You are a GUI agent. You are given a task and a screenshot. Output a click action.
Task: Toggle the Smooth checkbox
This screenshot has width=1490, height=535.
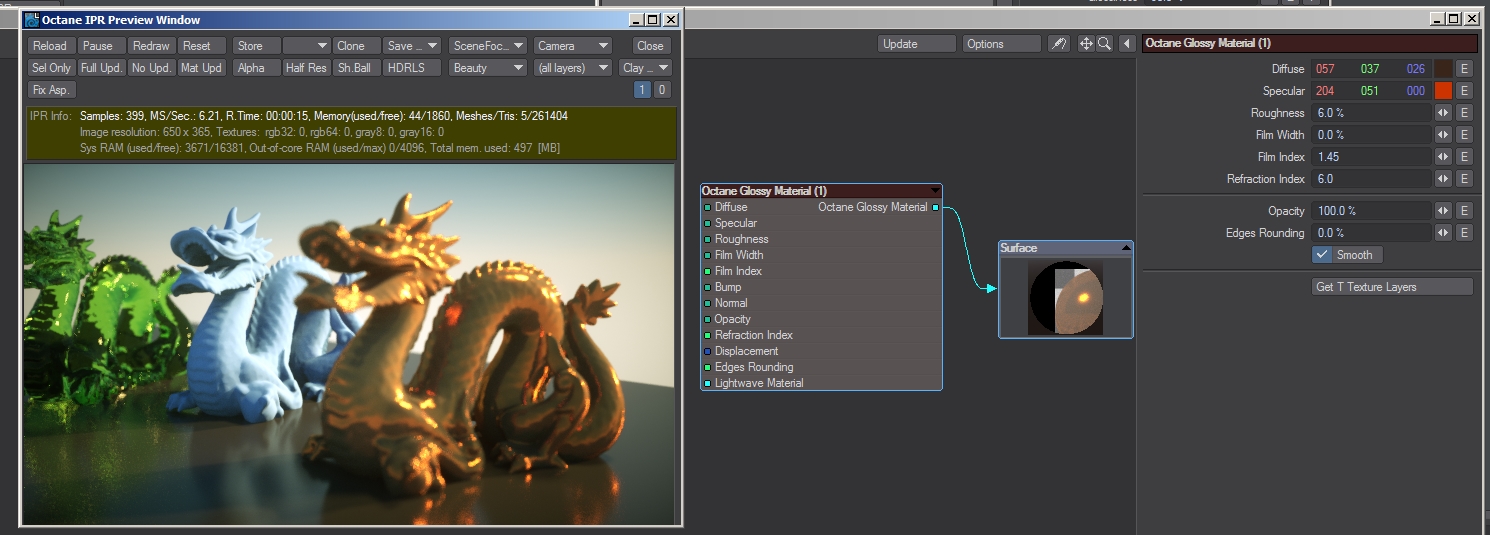pyautogui.click(x=1322, y=255)
